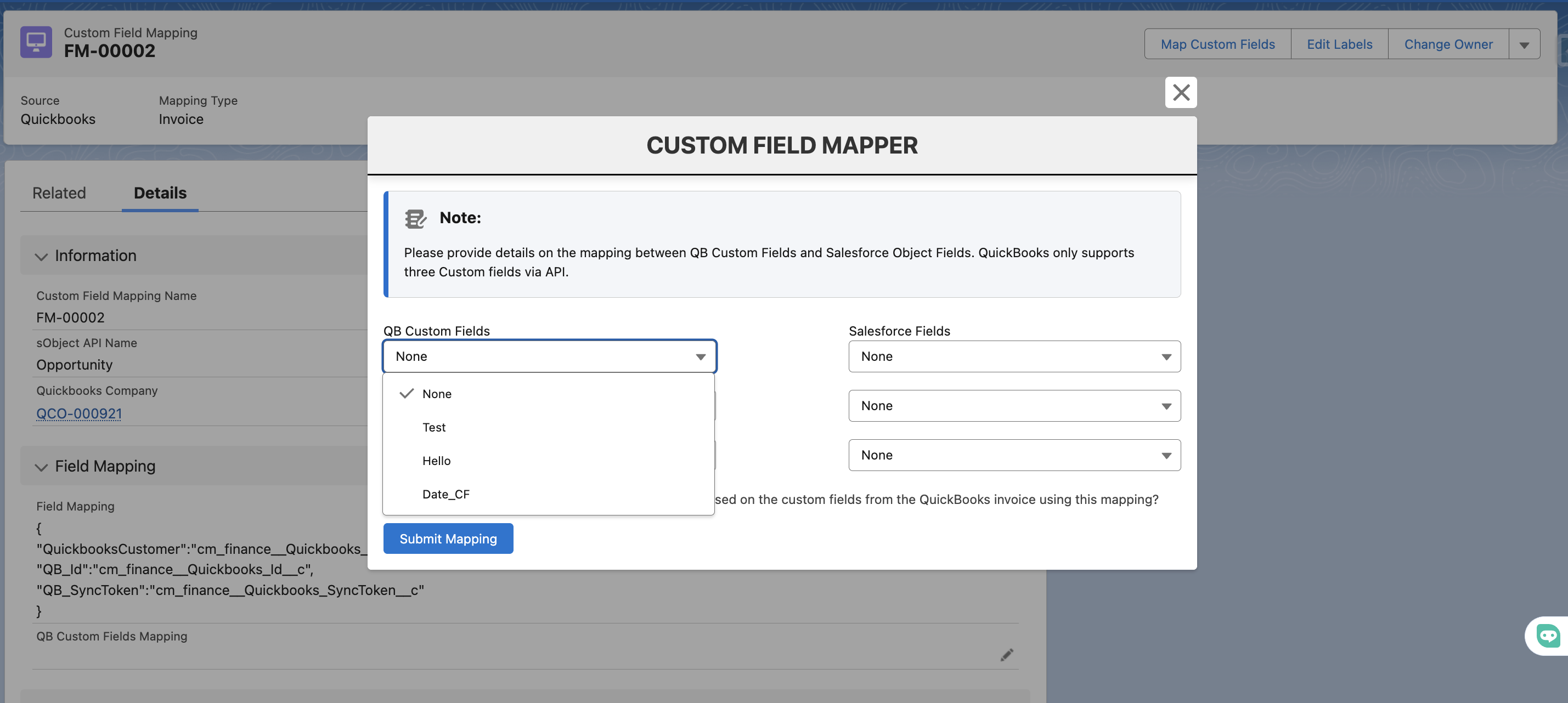Open the second Salesforce Fields dropdown

pyautogui.click(x=1014, y=406)
